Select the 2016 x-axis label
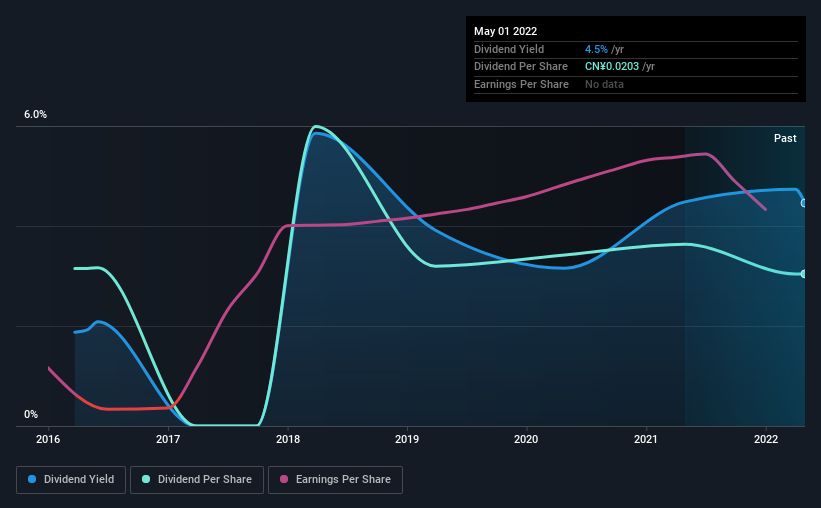The width and height of the screenshot is (821, 508). [x=48, y=439]
